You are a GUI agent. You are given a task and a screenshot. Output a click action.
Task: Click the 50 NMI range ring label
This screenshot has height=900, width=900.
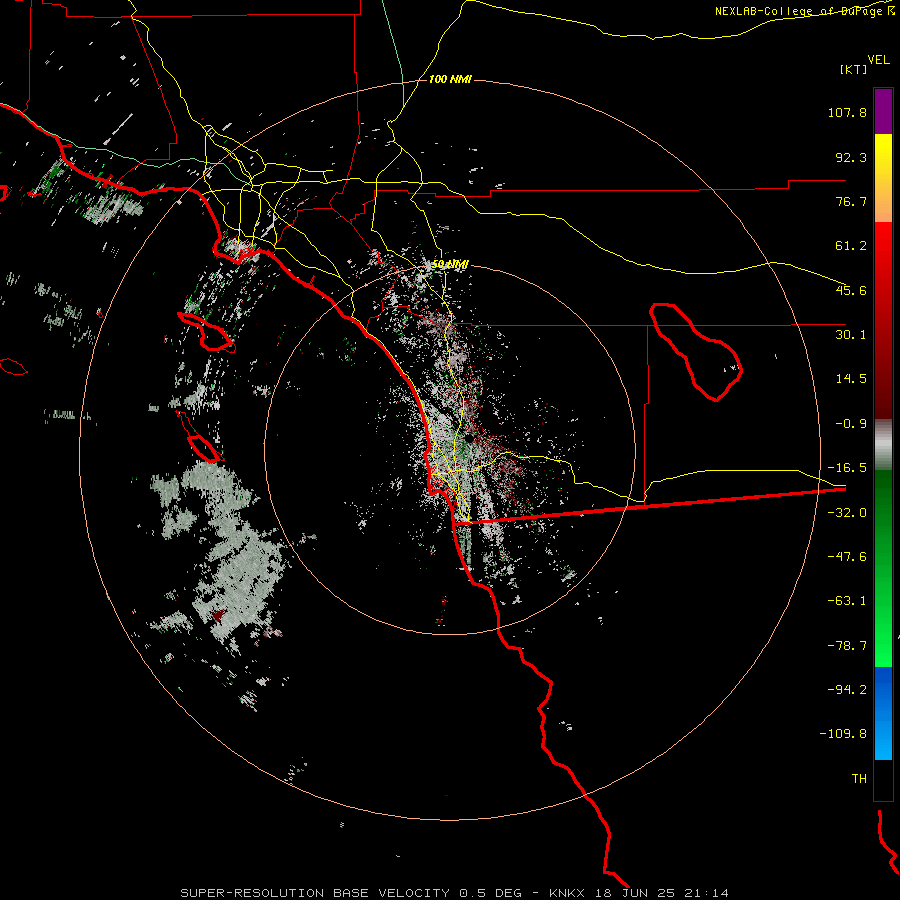450,264
